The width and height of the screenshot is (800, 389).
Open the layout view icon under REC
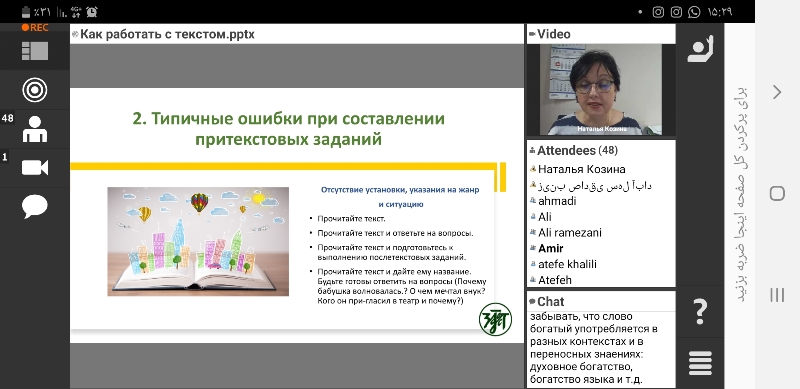[x=35, y=51]
